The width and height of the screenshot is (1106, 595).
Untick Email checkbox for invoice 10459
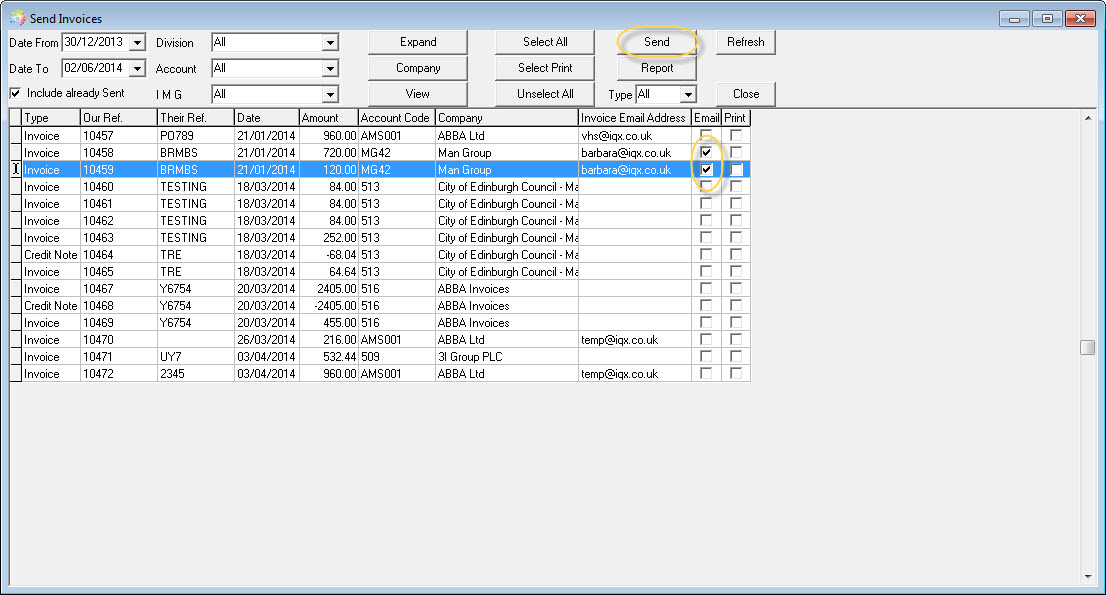[x=706, y=169]
